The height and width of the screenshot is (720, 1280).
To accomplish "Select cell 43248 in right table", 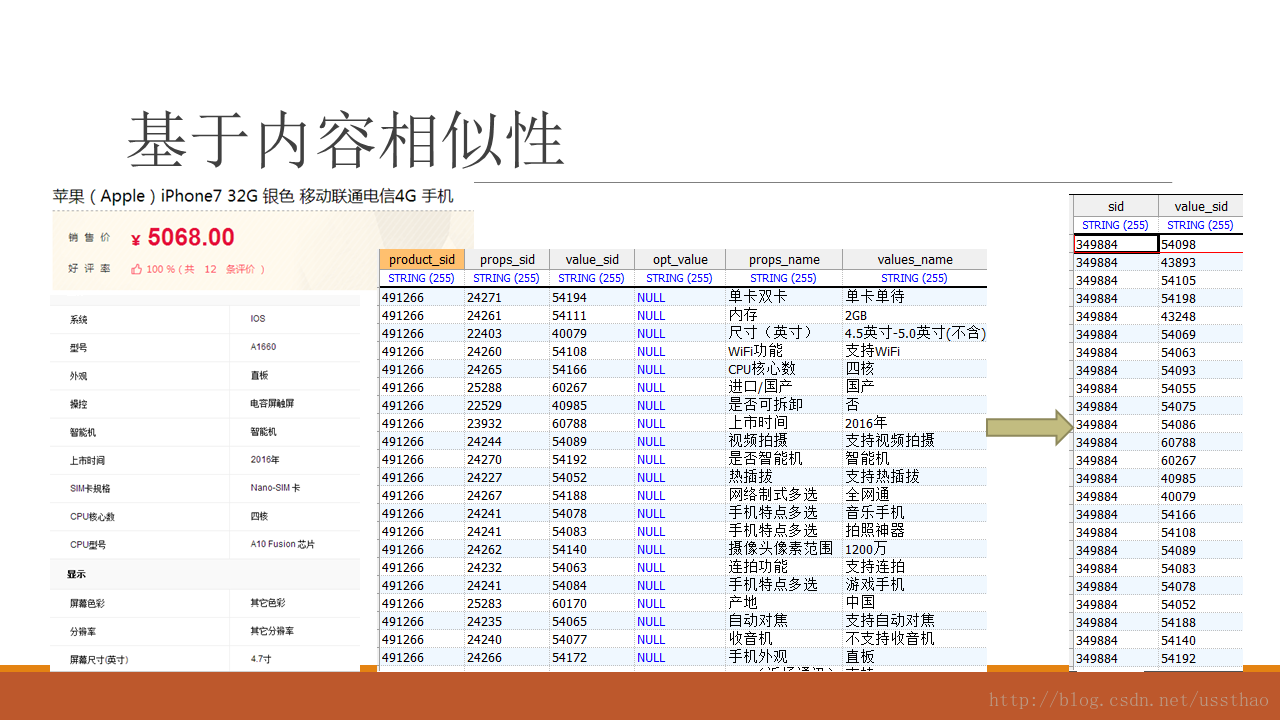I will tap(1201, 316).
